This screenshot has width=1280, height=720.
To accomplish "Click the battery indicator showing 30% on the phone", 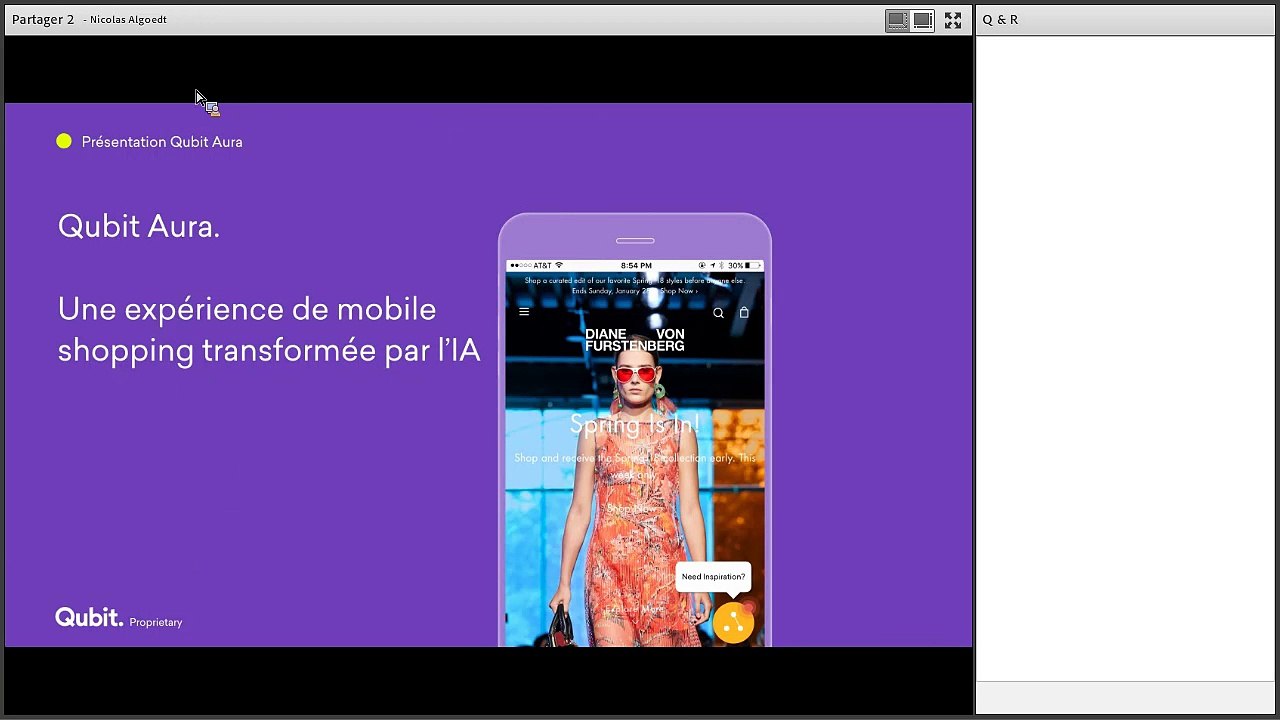I will tap(744, 266).
